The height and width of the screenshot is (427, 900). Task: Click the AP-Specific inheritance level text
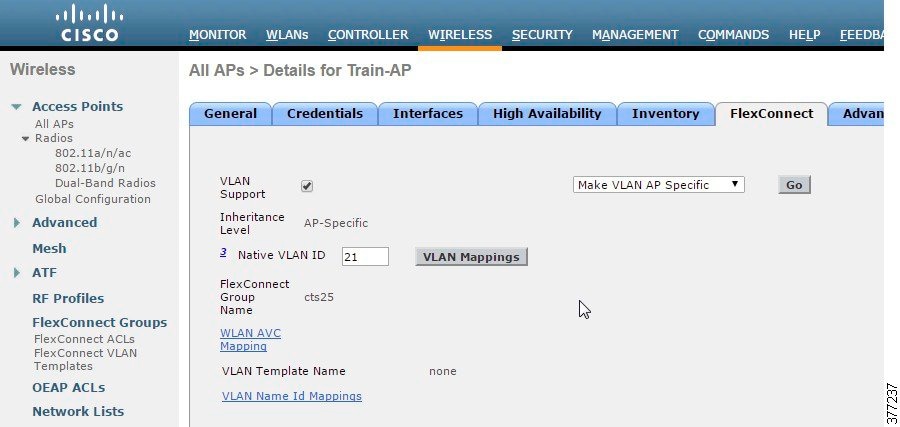pyautogui.click(x=336, y=223)
